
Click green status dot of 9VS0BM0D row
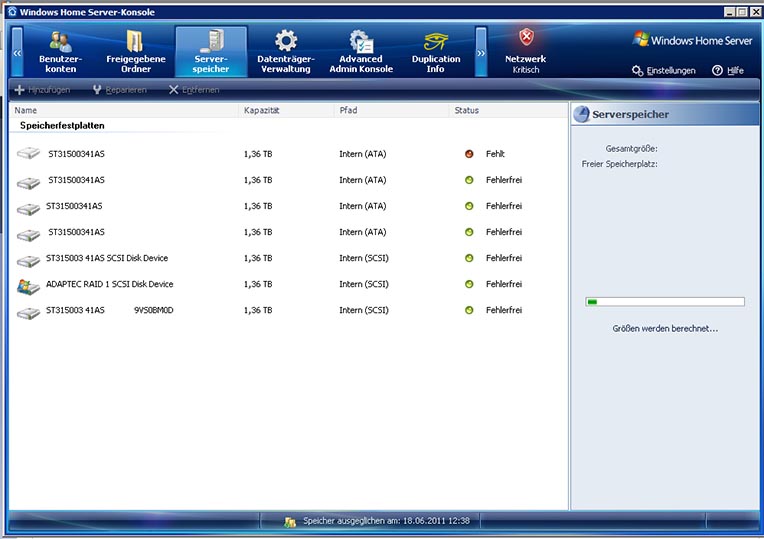click(469, 310)
